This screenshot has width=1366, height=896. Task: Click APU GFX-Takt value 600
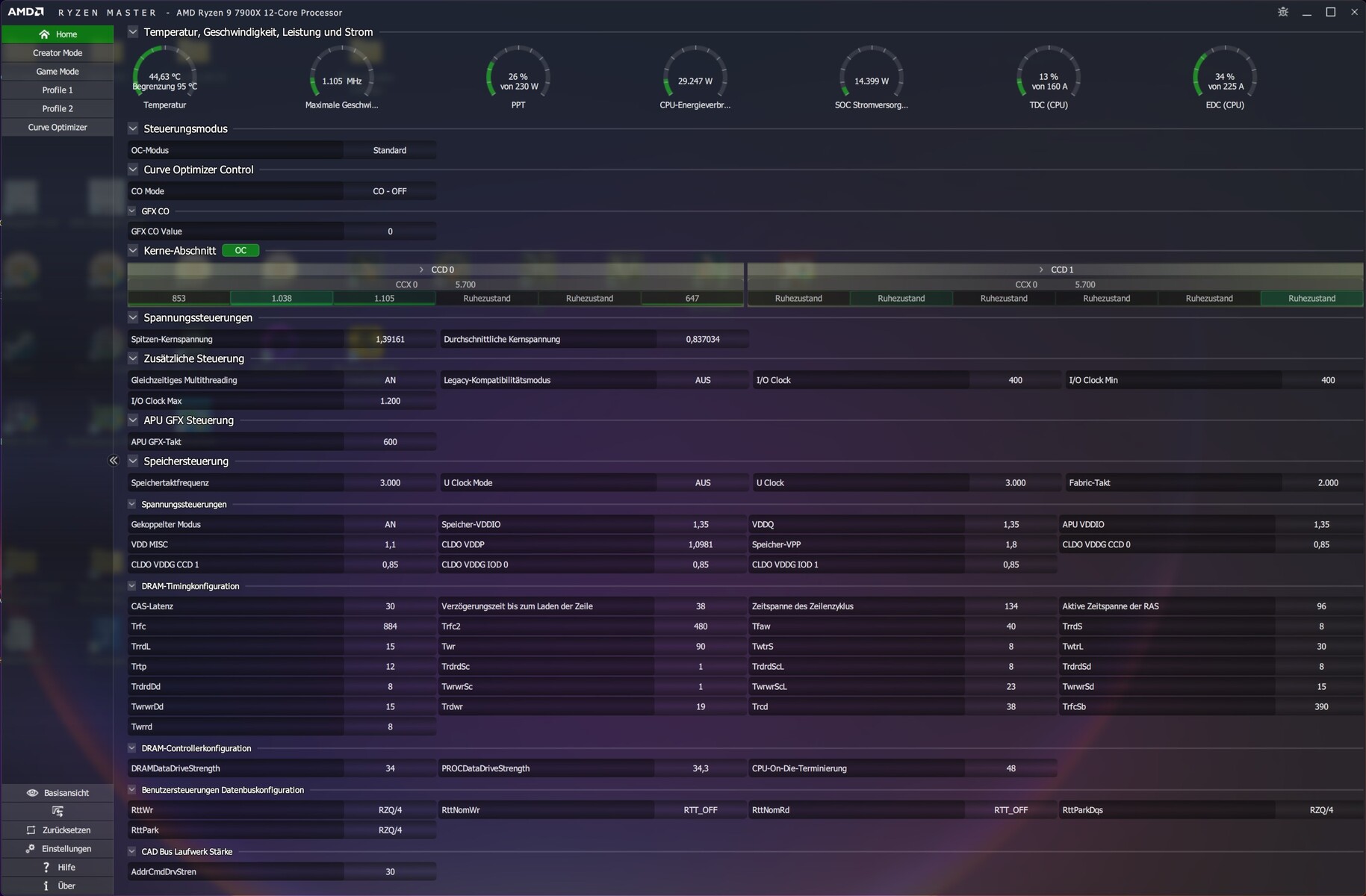pyautogui.click(x=390, y=442)
